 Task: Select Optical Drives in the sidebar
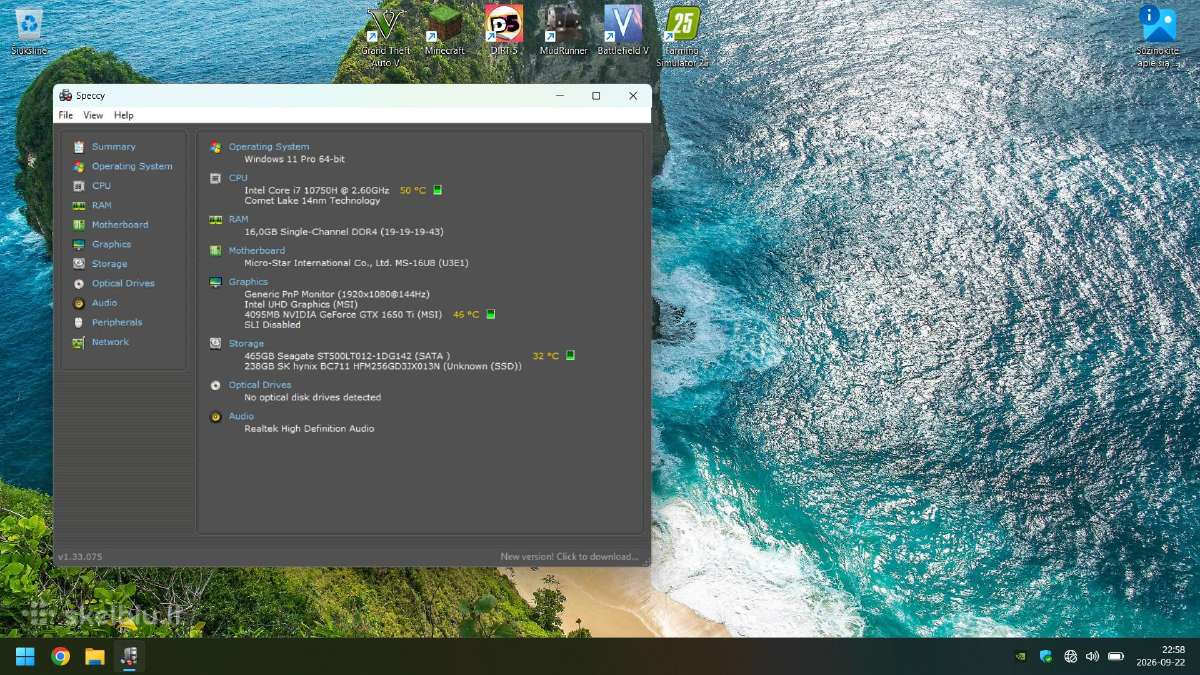pyautogui.click(x=122, y=283)
